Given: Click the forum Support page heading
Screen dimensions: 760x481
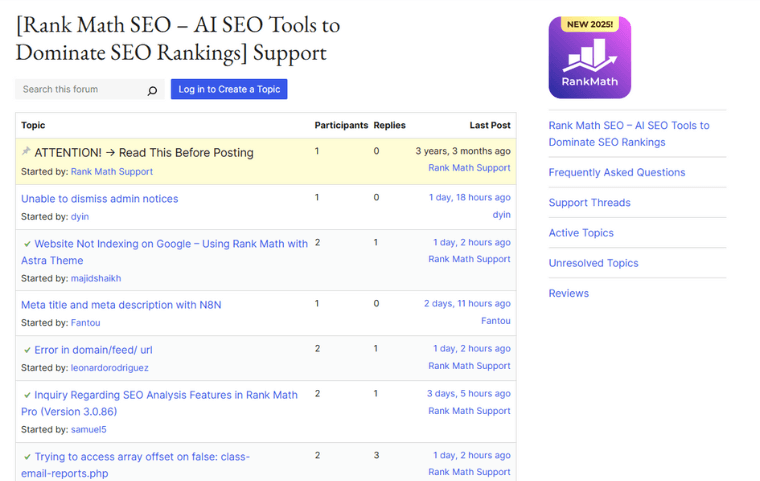Looking at the screenshot, I should click(x=178, y=39).
